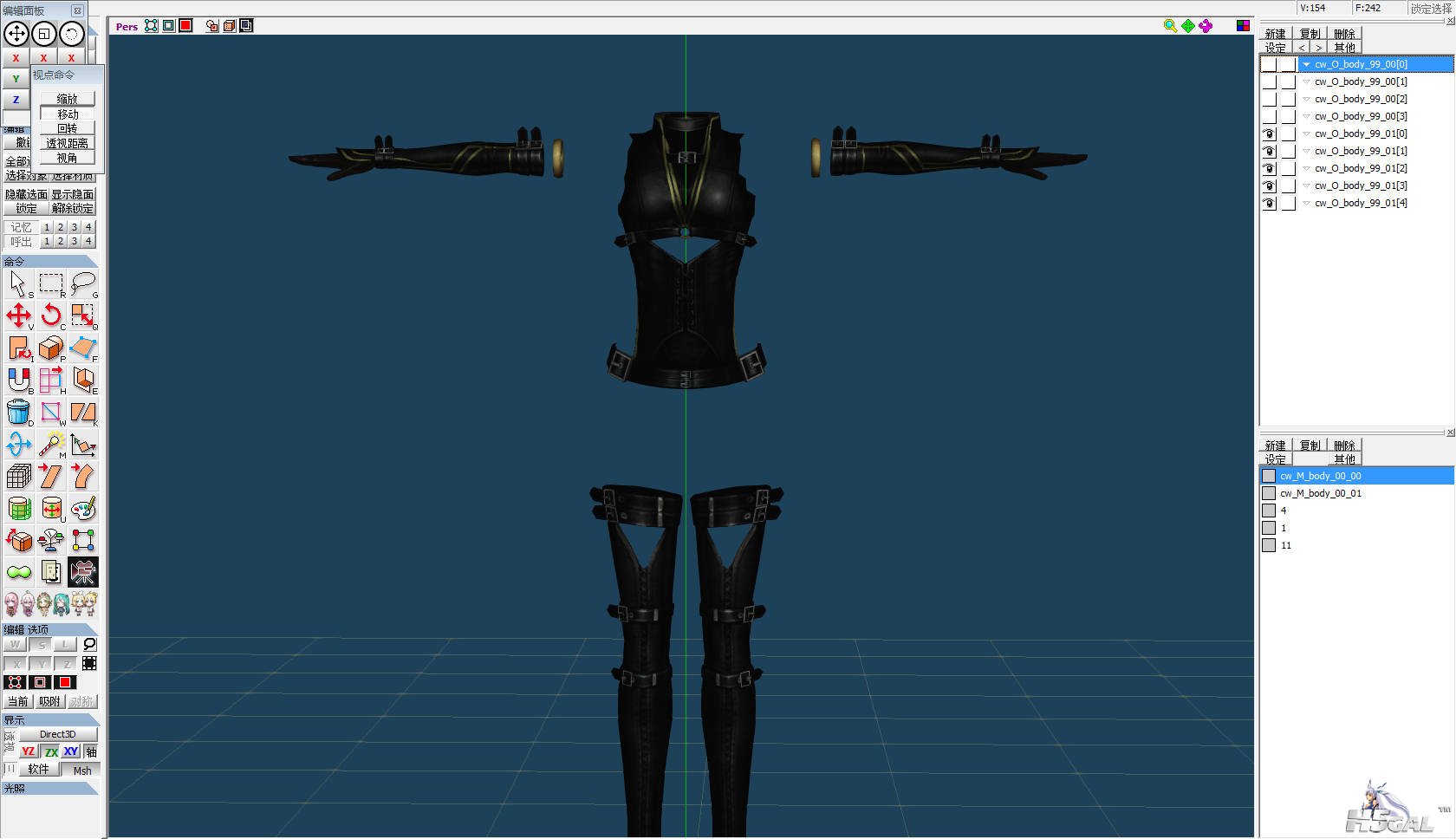Select the paint palette tool
This screenshot has height=839, width=1456.
[x=83, y=509]
